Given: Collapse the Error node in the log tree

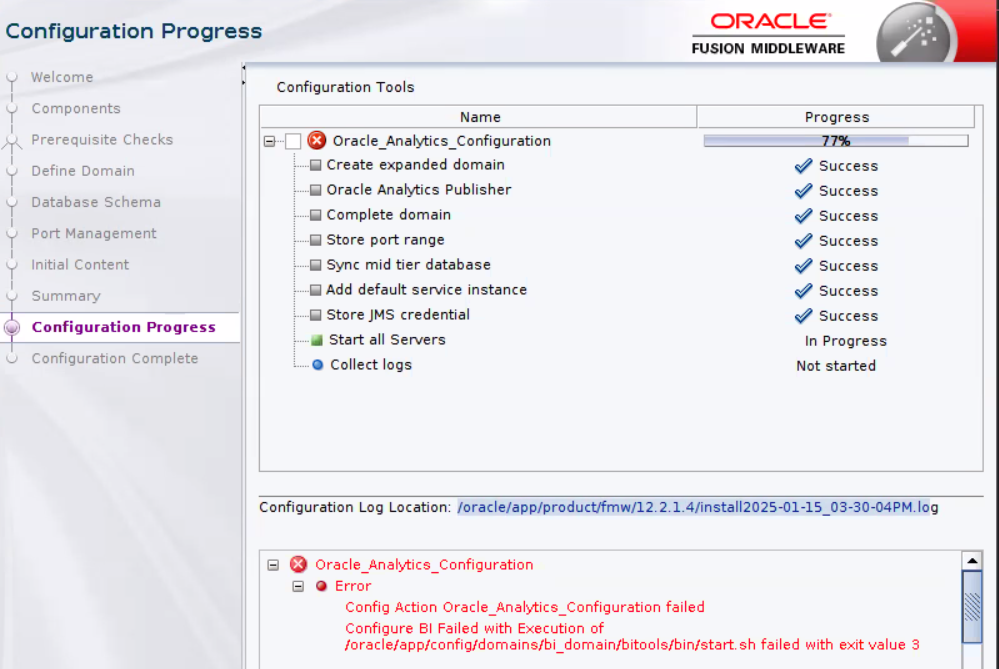Looking at the screenshot, I should pos(298,586).
